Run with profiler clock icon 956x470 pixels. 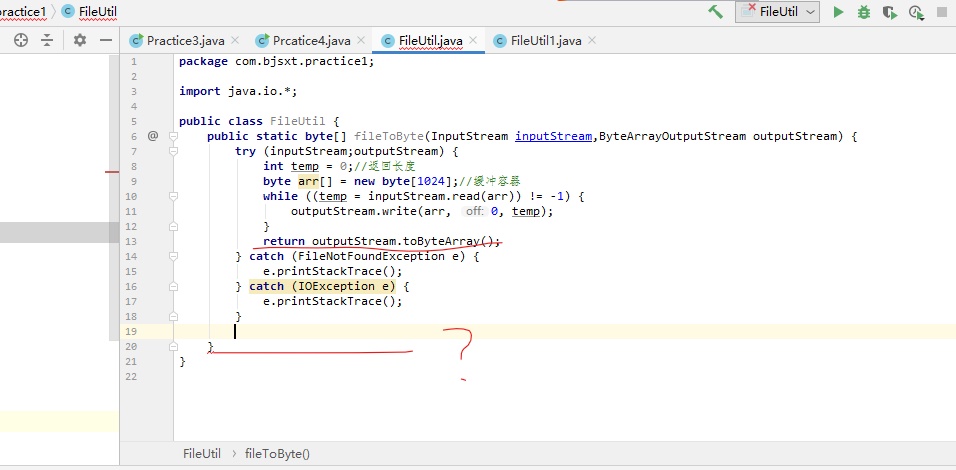point(916,12)
